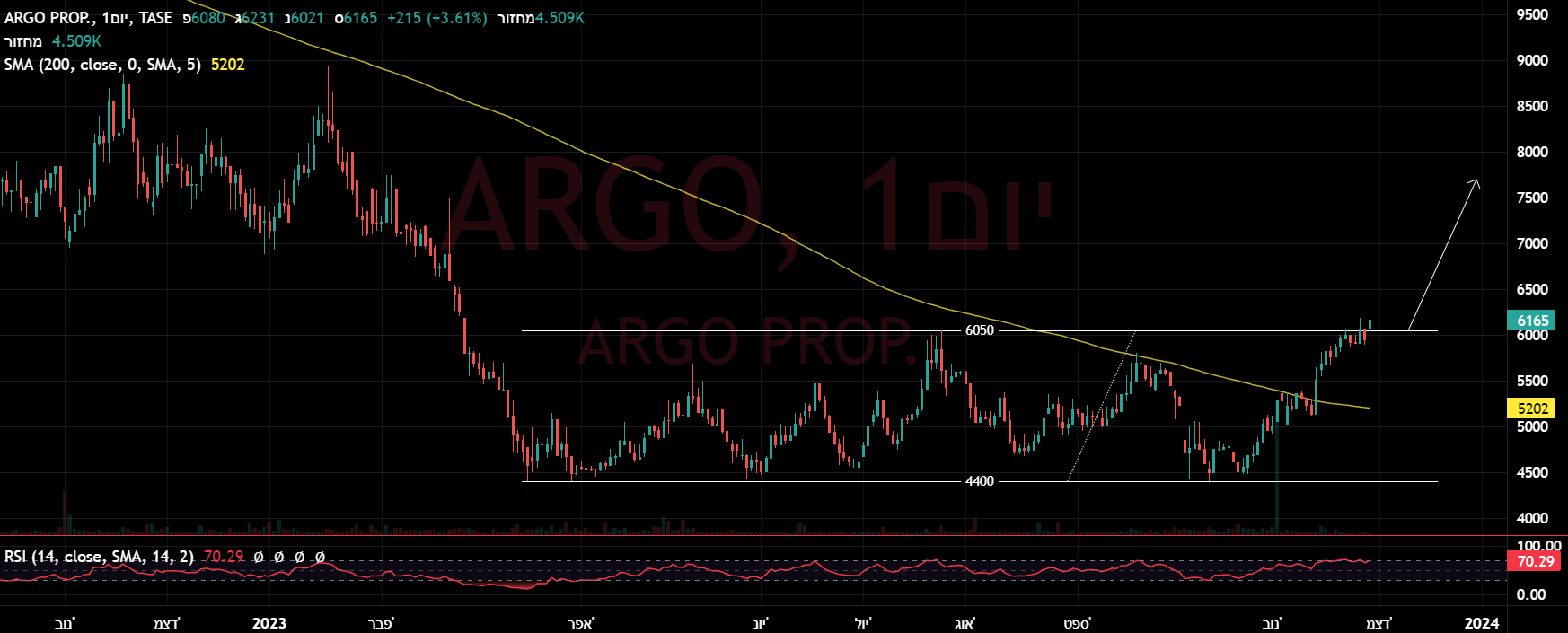
Task: Click the yellow SMA price tag 5202 on axis
Action: (1532, 409)
